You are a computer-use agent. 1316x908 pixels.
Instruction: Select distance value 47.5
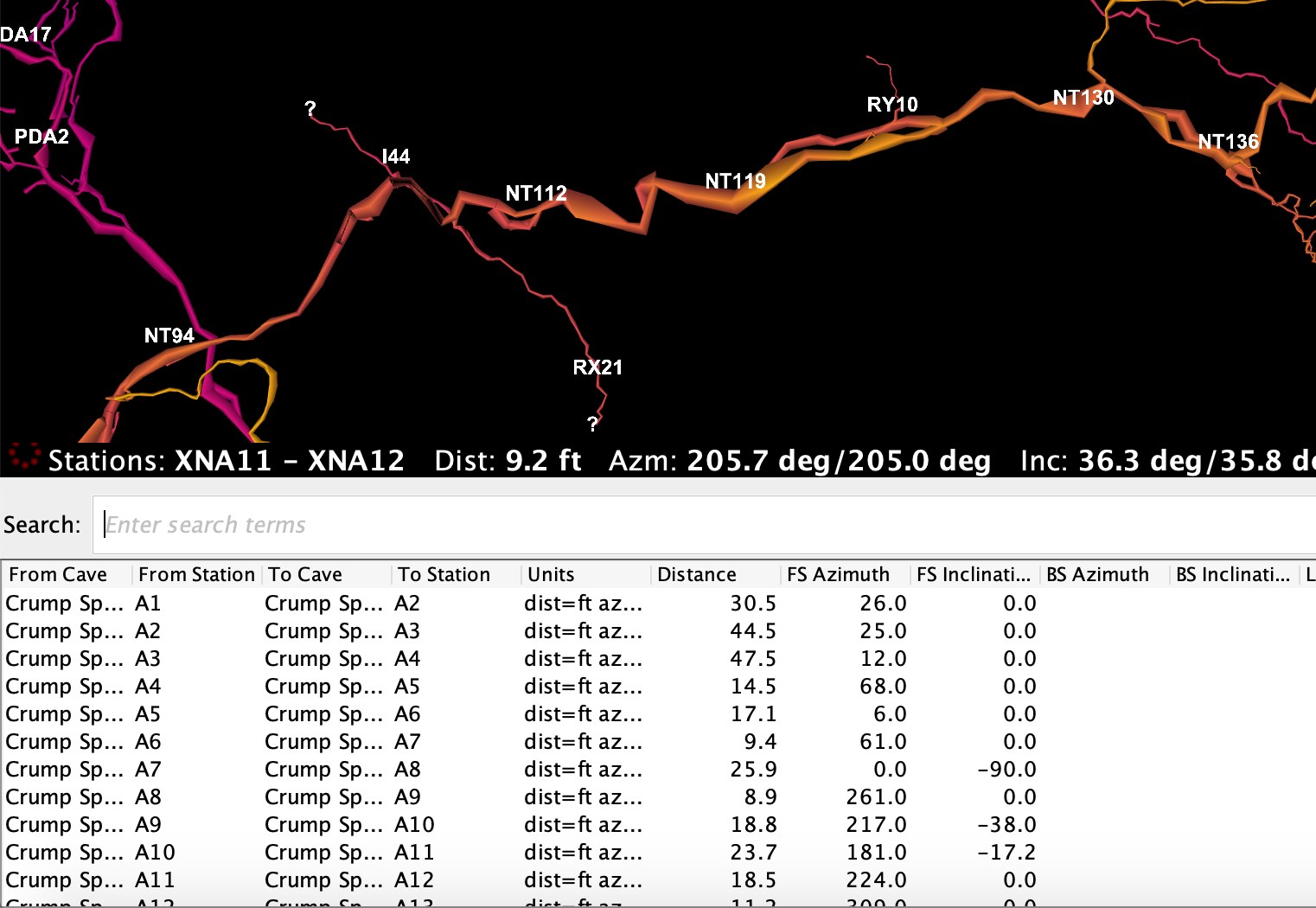coord(753,658)
